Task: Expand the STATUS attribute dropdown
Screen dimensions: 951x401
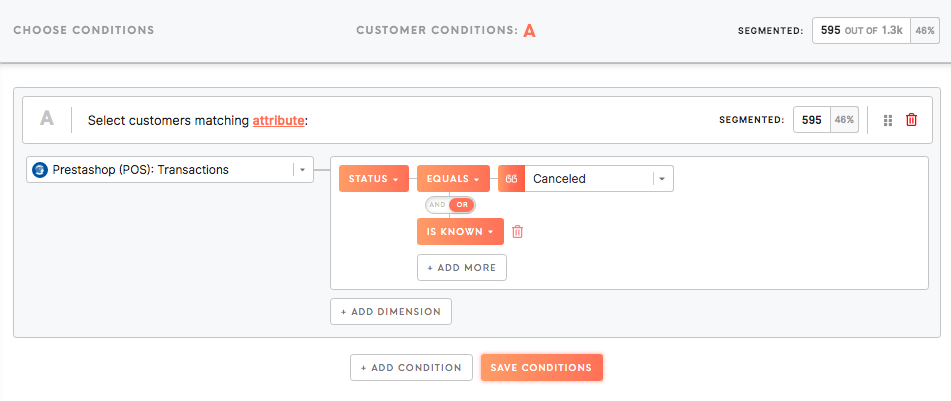Action: point(374,179)
